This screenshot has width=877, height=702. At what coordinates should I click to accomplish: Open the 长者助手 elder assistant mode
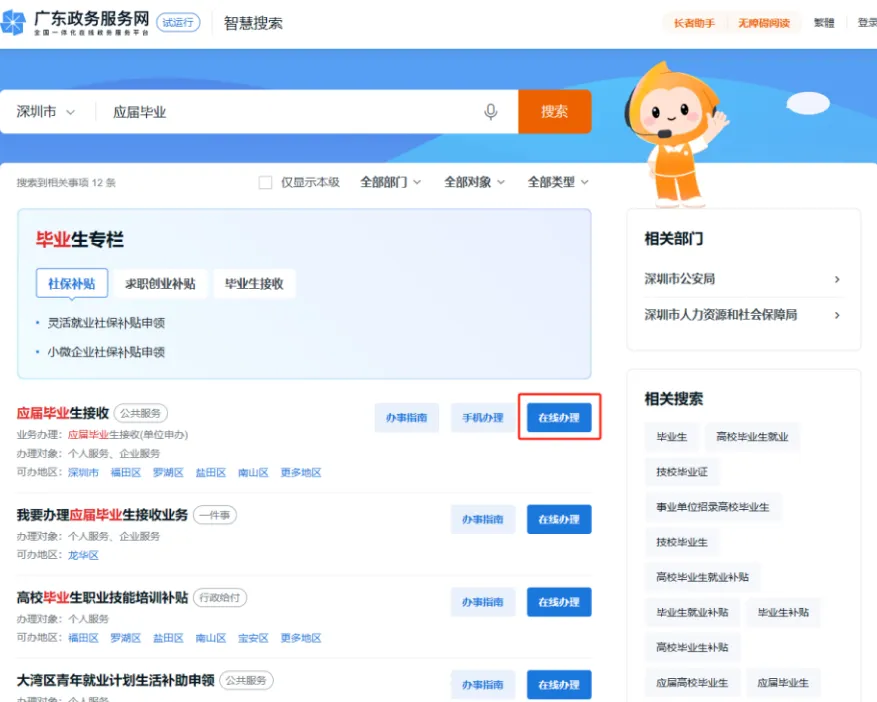[x=694, y=23]
